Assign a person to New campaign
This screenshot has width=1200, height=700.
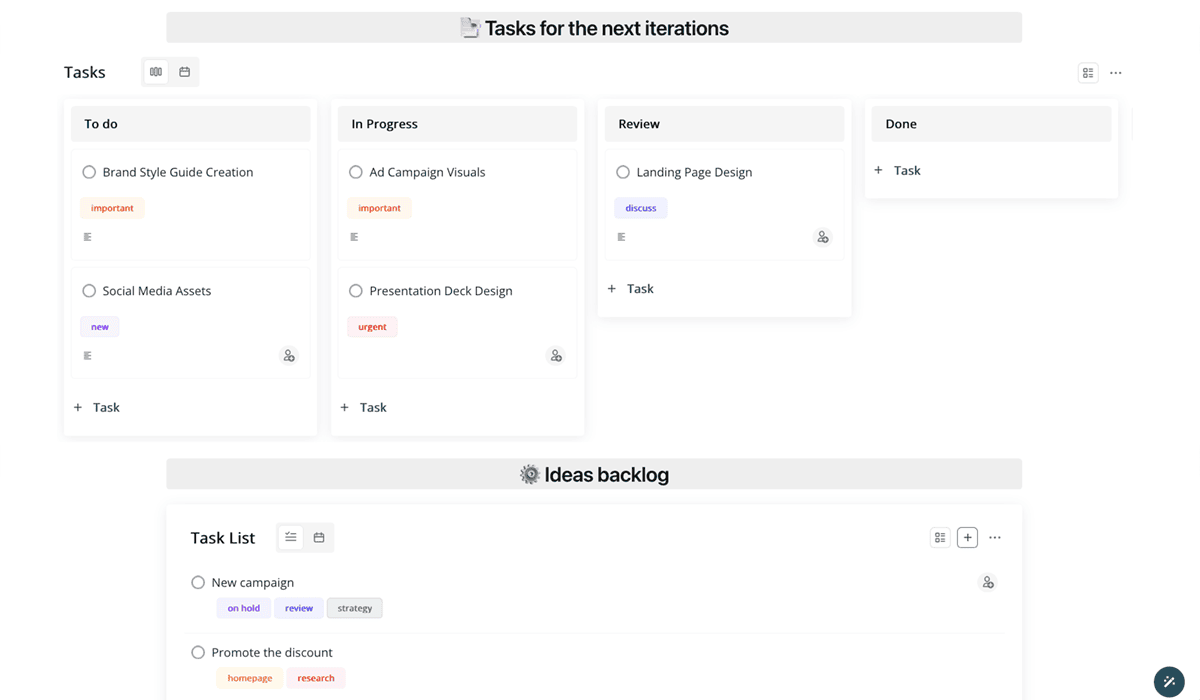point(988,582)
